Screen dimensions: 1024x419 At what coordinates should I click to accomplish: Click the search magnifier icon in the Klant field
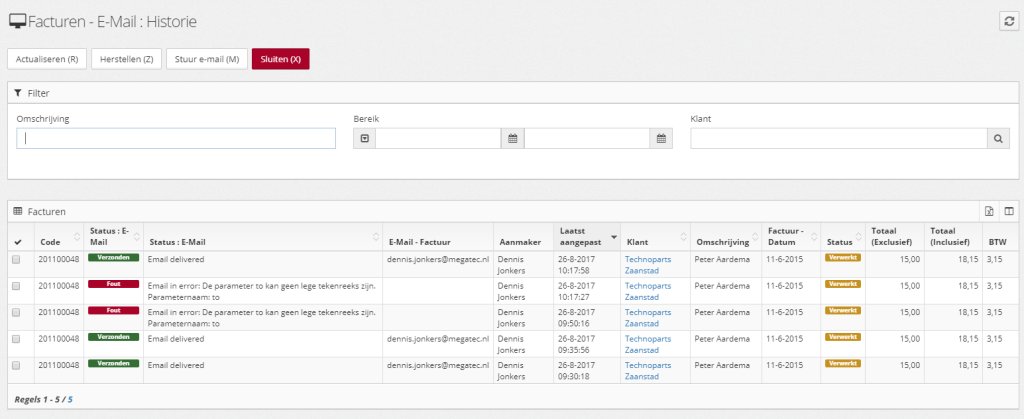(x=998, y=138)
